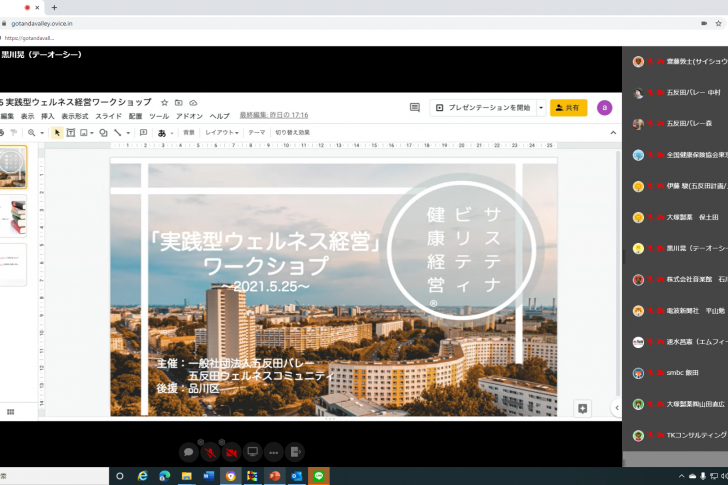Select the first slide thumbnail in filmstrip
This screenshot has height=485, width=728.
click(x=13, y=168)
